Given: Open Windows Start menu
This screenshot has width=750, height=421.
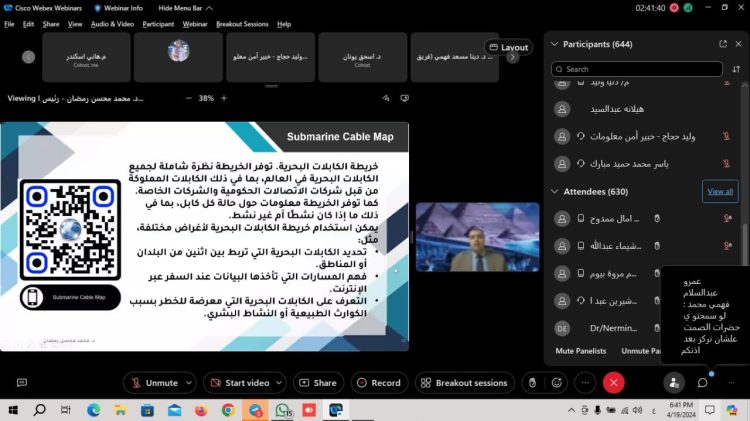Looking at the screenshot, I should click(x=13, y=410).
